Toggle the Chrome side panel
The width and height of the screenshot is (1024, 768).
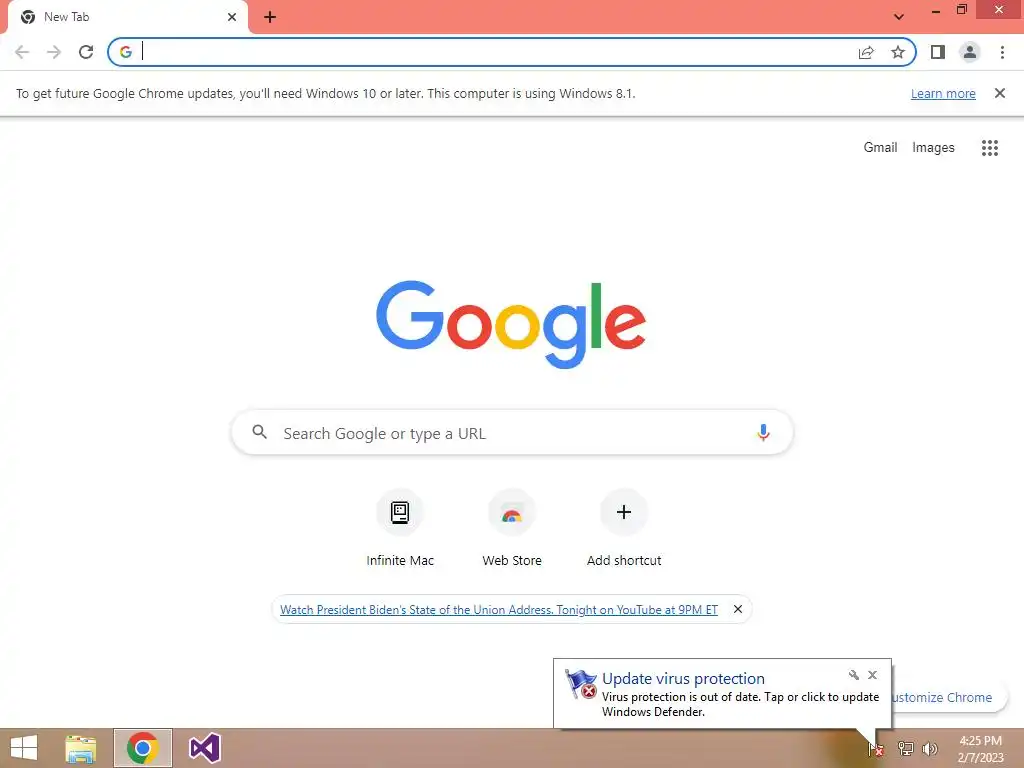[x=938, y=52]
